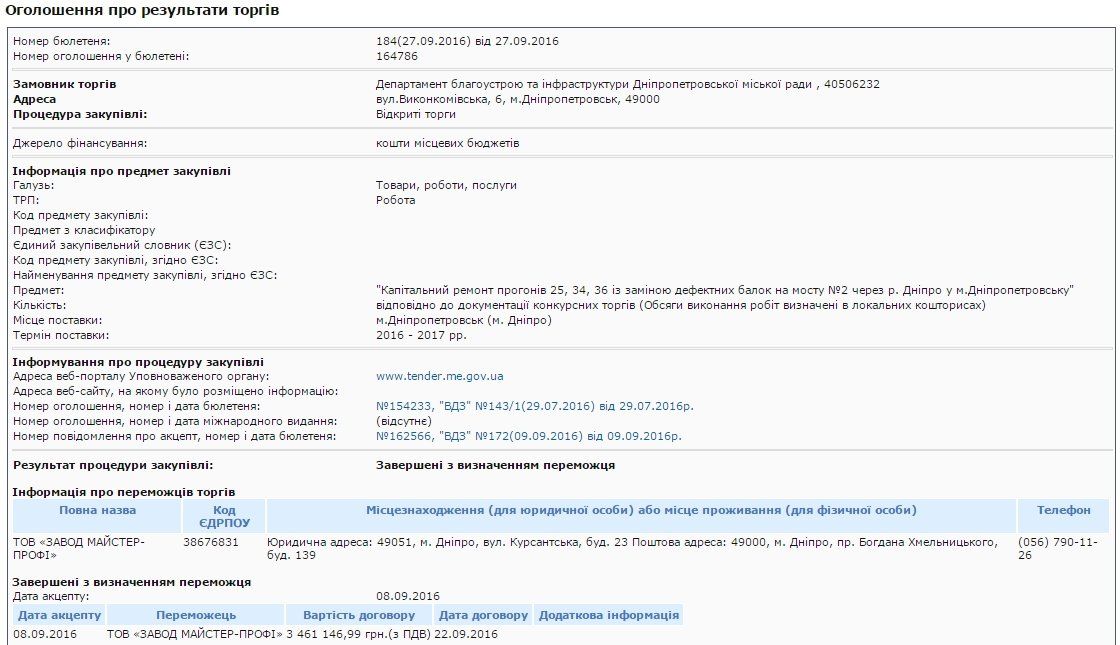Select the "Додаткова інформація" column header

coord(610,614)
